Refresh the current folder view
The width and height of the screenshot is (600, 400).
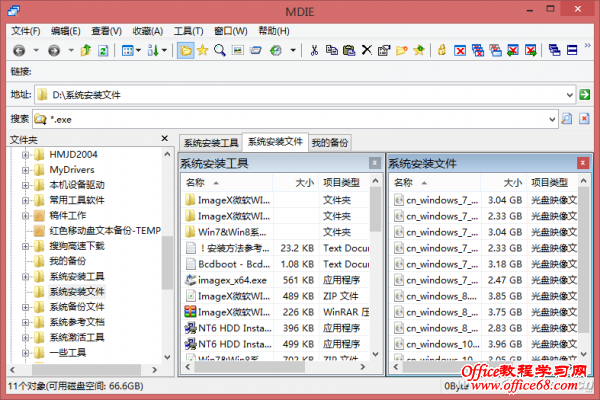103,50
